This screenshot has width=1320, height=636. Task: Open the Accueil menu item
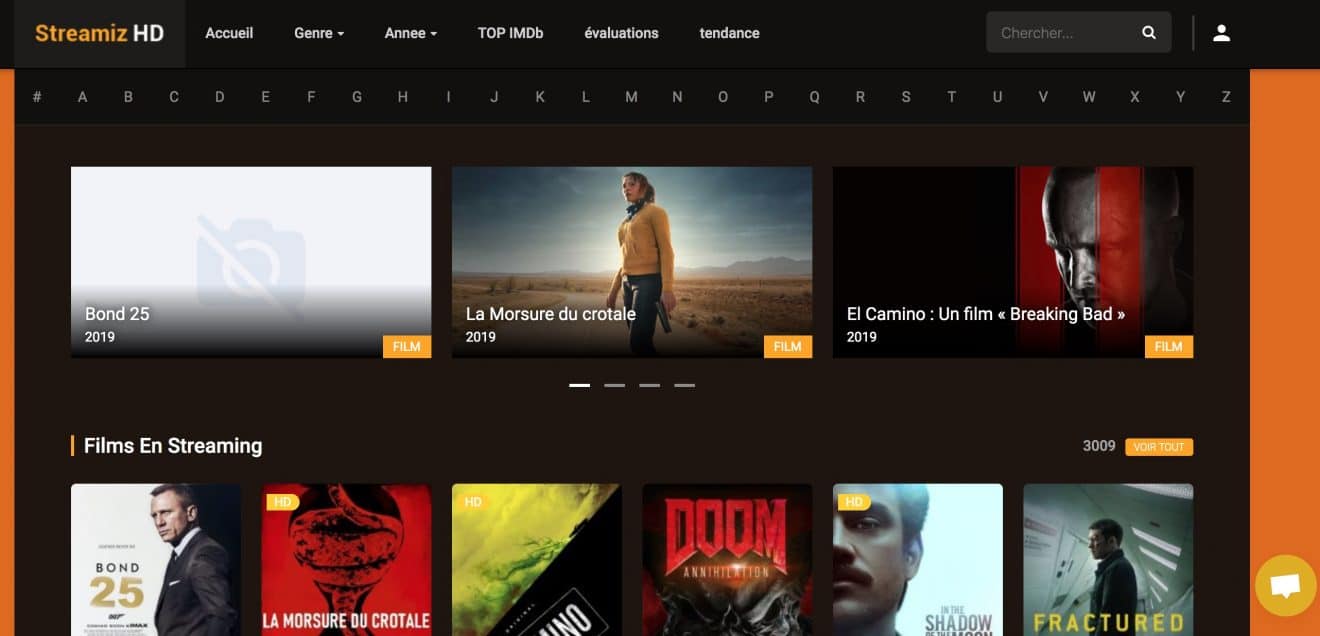point(229,33)
